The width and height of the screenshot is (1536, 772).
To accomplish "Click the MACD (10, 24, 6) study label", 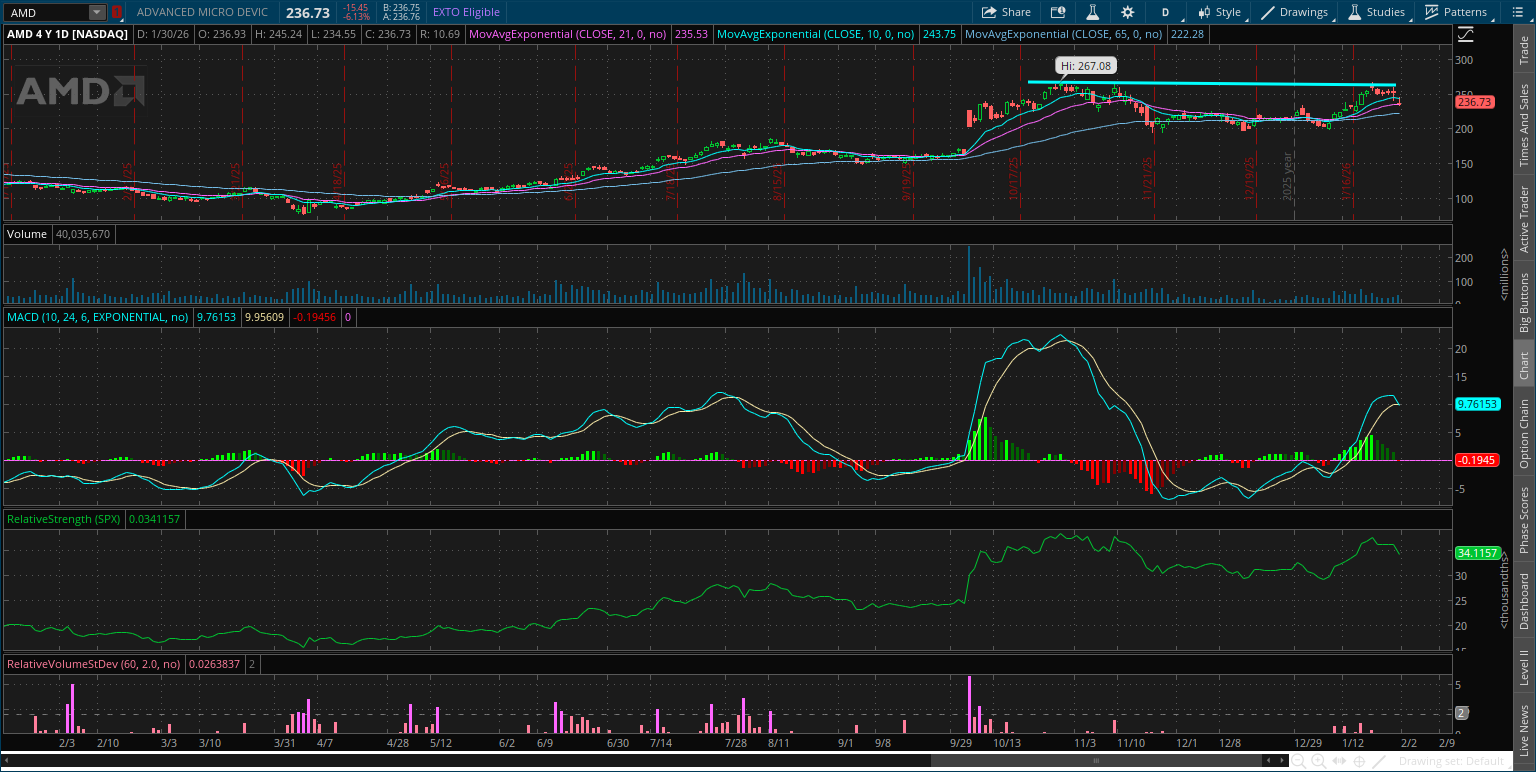I will [98, 317].
